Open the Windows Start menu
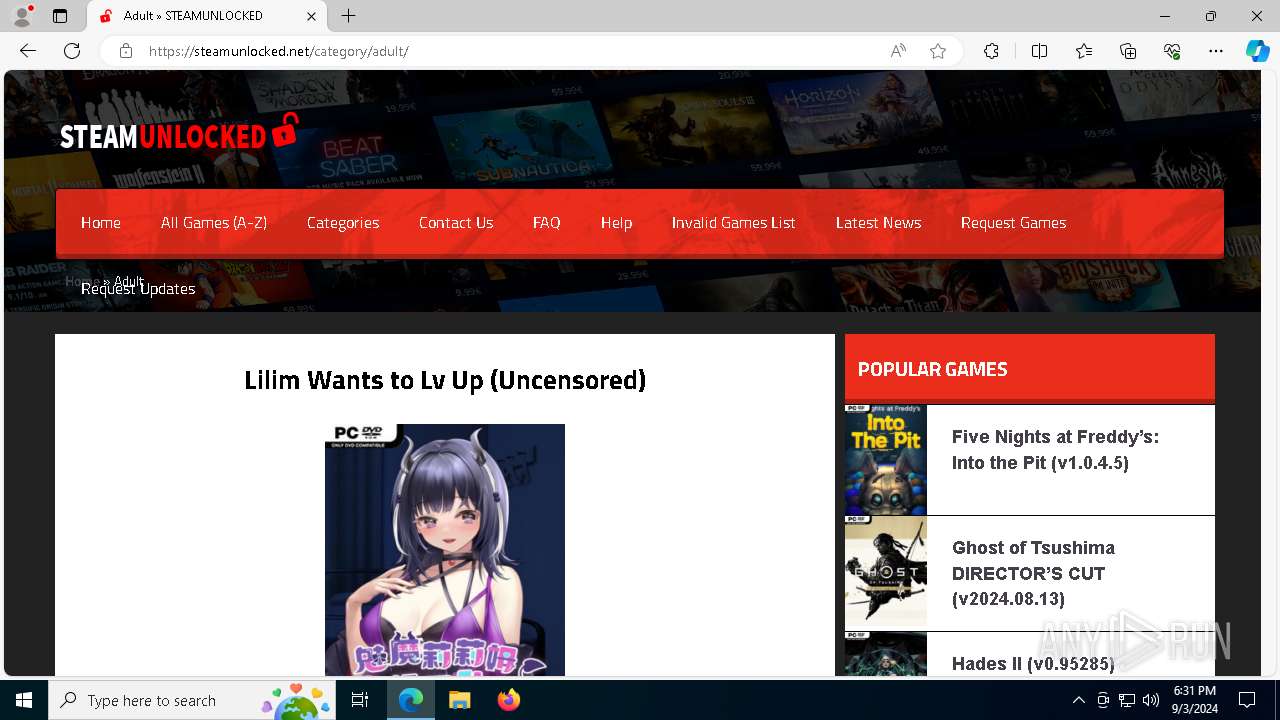The height and width of the screenshot is (720, 1280). pos(24,700)
